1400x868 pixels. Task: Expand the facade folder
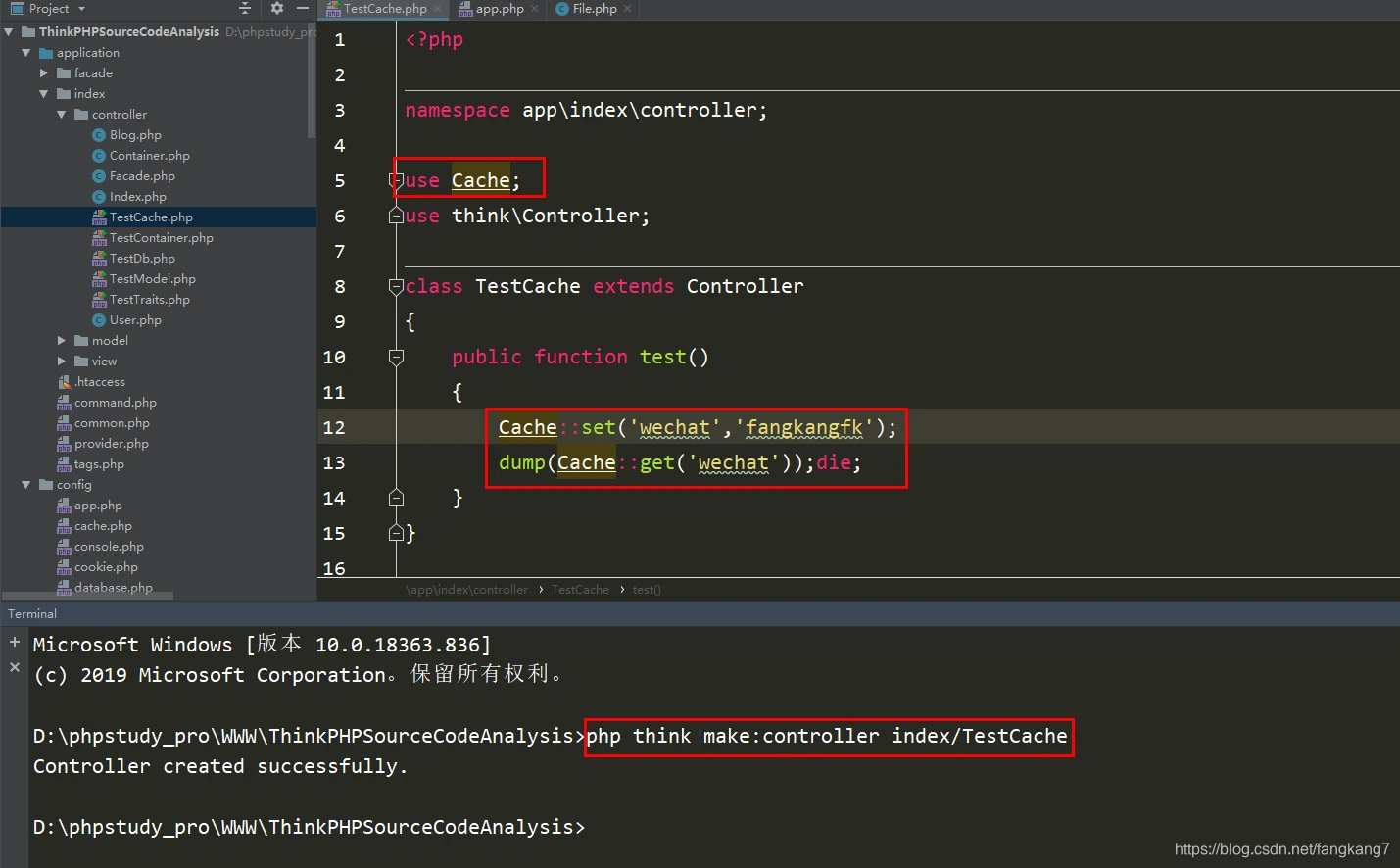(x=44, y=73)
